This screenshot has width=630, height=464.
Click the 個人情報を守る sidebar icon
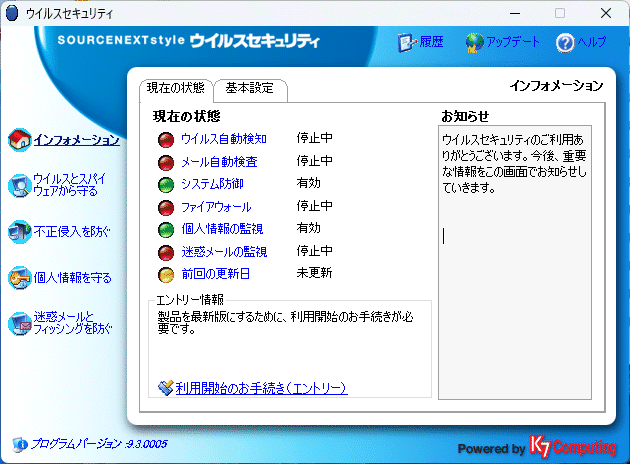point(19,277)
